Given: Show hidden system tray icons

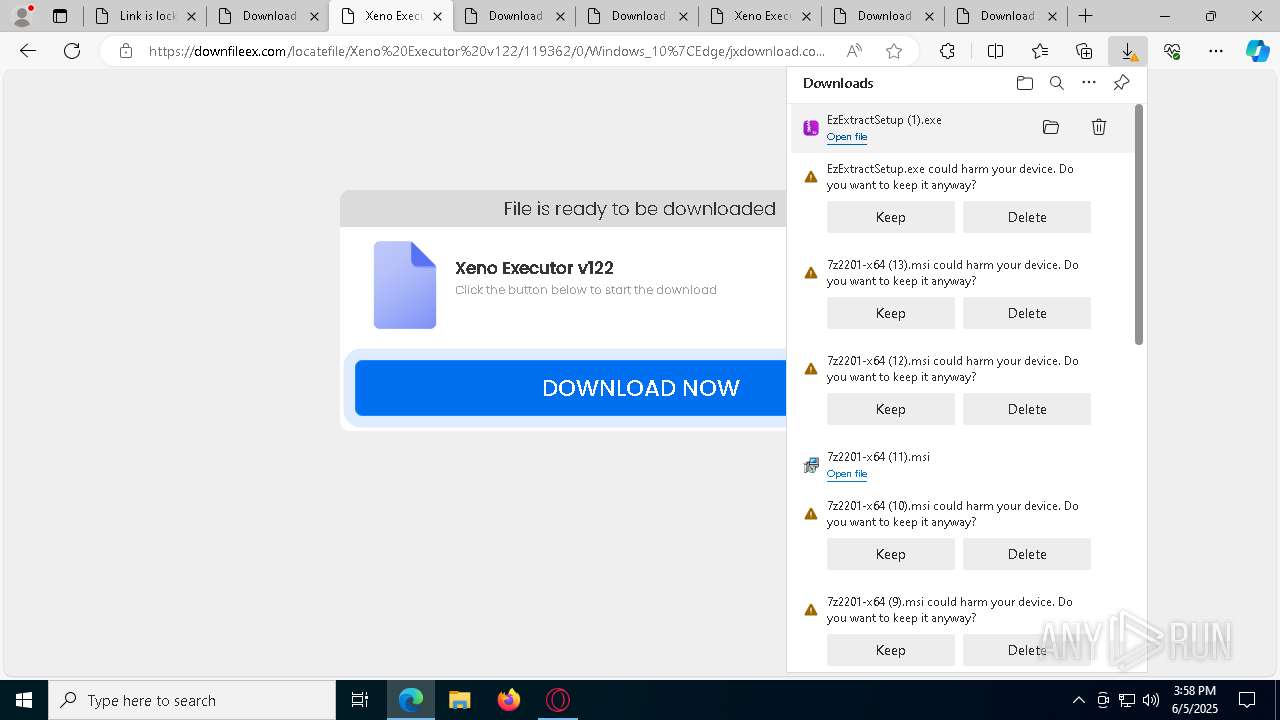Looking at the screenshot, I should click(1078, 700).
